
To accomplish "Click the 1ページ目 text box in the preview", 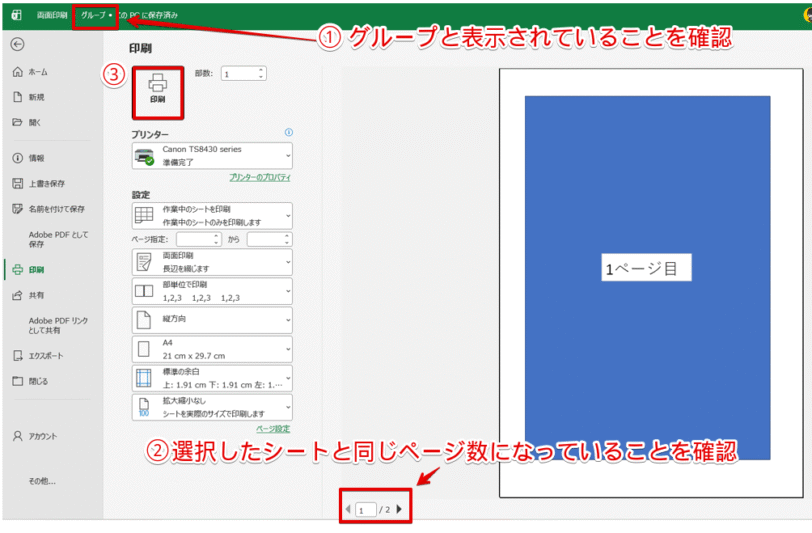I will click(x=646, y=268).
